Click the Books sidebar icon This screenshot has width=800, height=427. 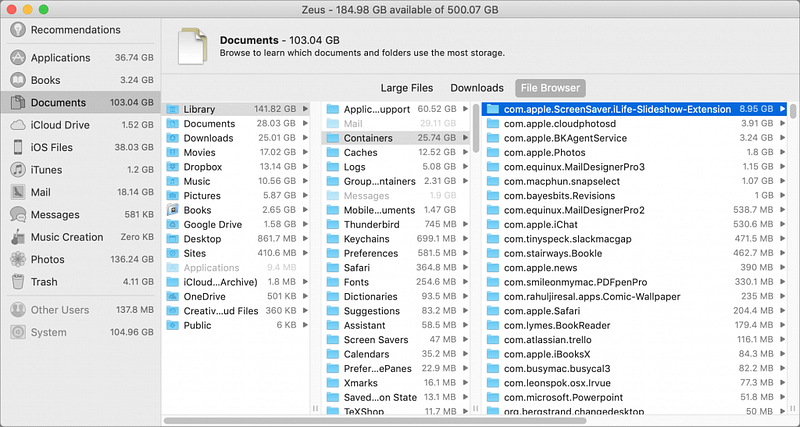pyautogui.click(x=18, y=80)
